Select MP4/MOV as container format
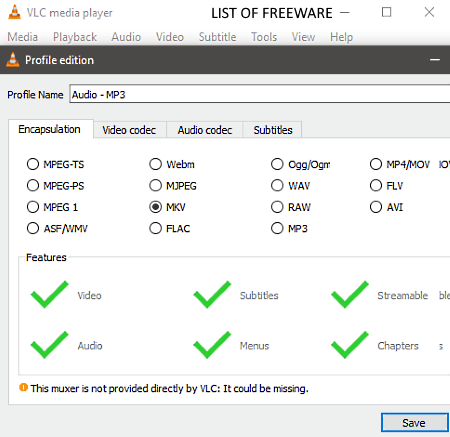 click(x=376, y=164)
